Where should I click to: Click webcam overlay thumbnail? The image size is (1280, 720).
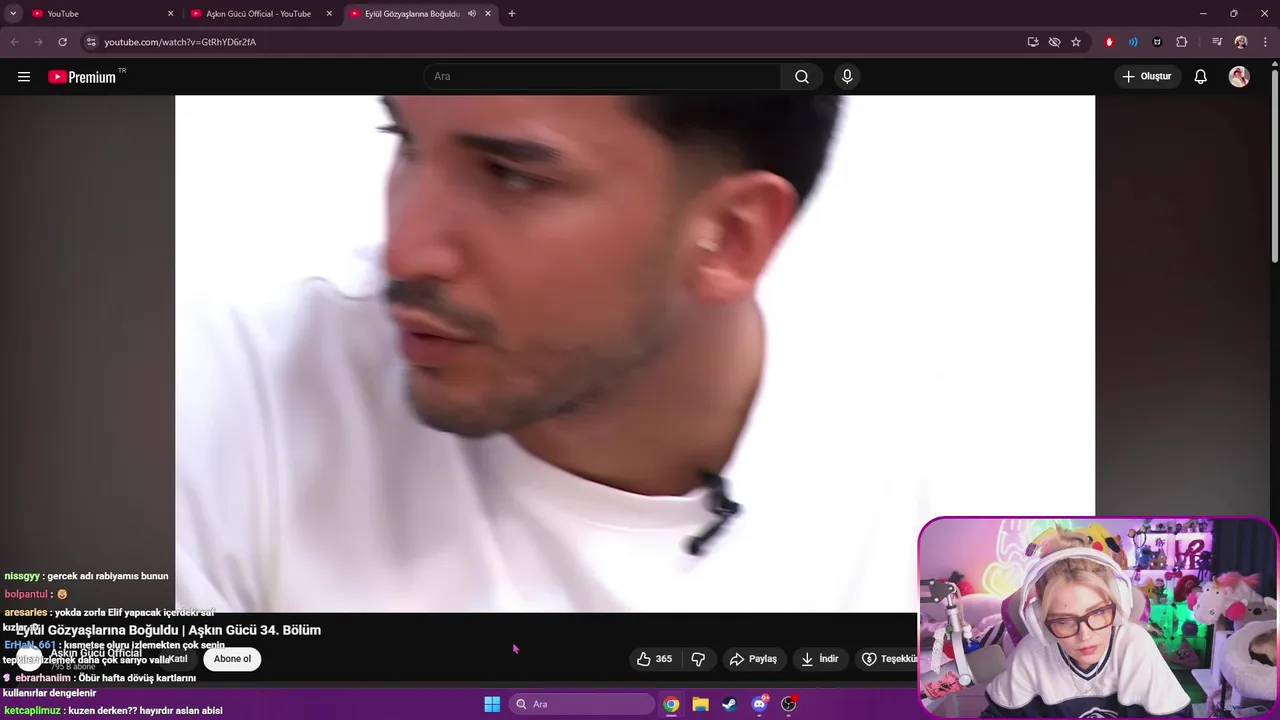pyautogui.click(x=1098, y=618)
